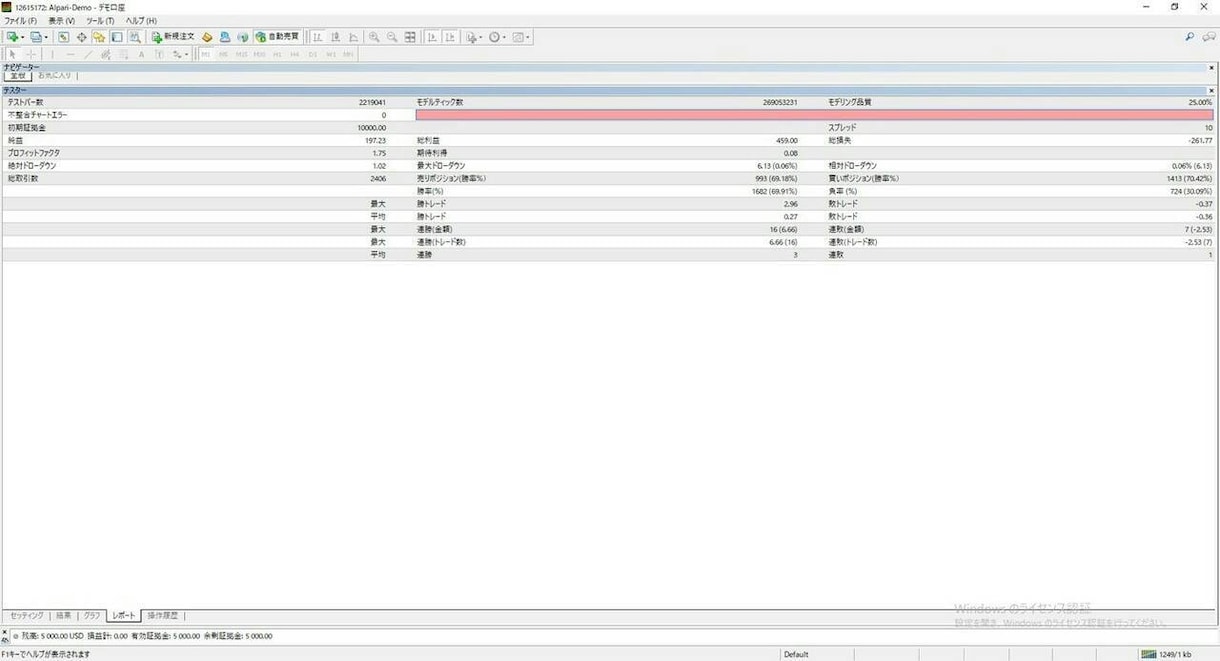This screenshot has height=661, width=1220.
Task: Open the Data Window crosshair icon
Action: (x=81, y=37)
